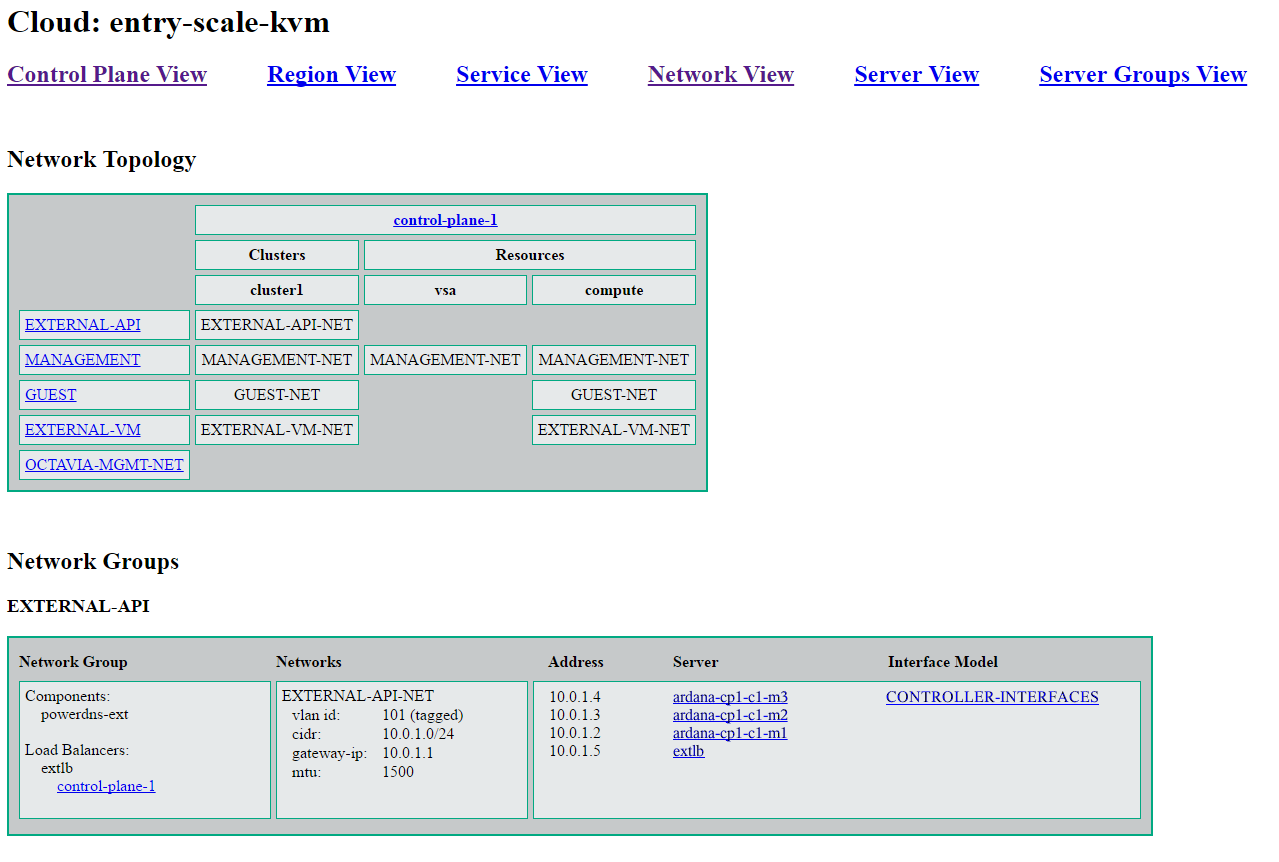Select the MANAGEMENT network group link
This screenshot has height=862, width=1279.
pos(83,360)
